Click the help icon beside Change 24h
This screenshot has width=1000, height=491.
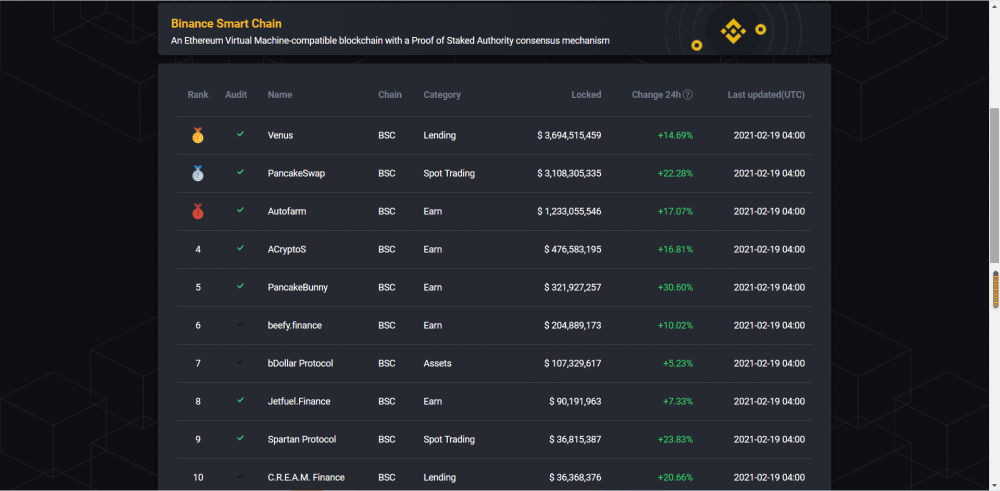(x=688, y=95)
